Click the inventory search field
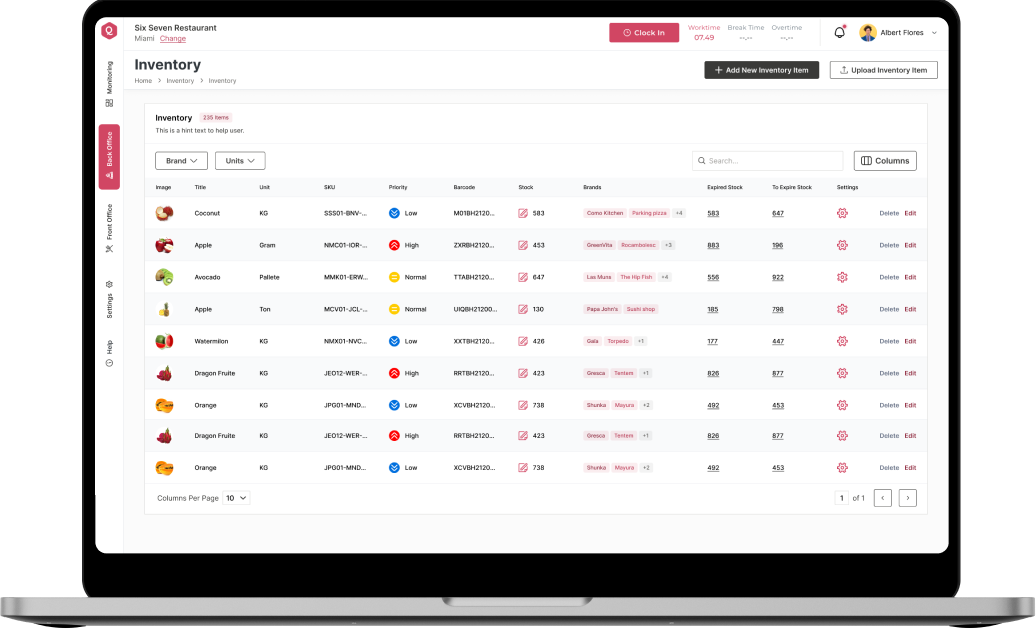This screenshot has width=1036, height=629. pyautogui.click(x=767, y=161)
